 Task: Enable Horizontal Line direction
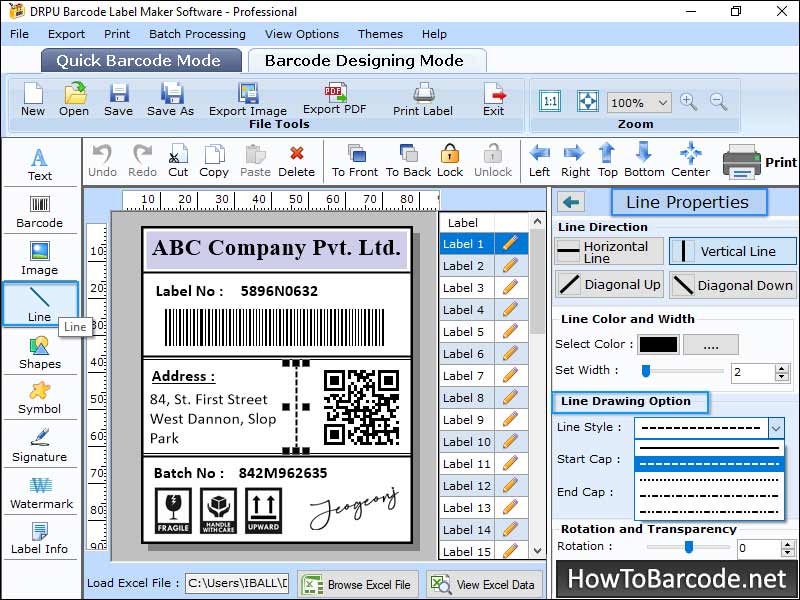607,251
